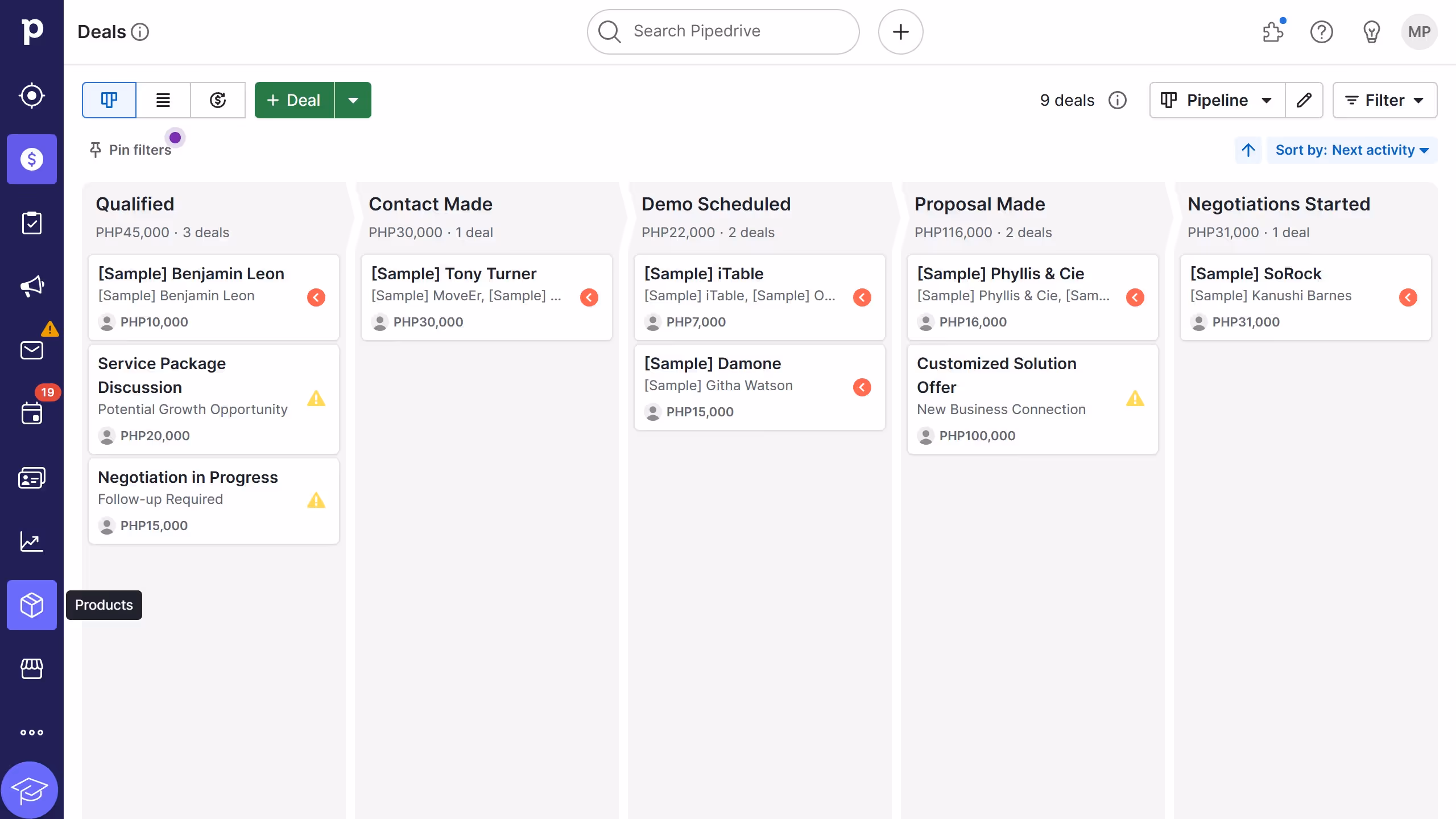Open the Marketplace store icon

(x=31, y=668)
